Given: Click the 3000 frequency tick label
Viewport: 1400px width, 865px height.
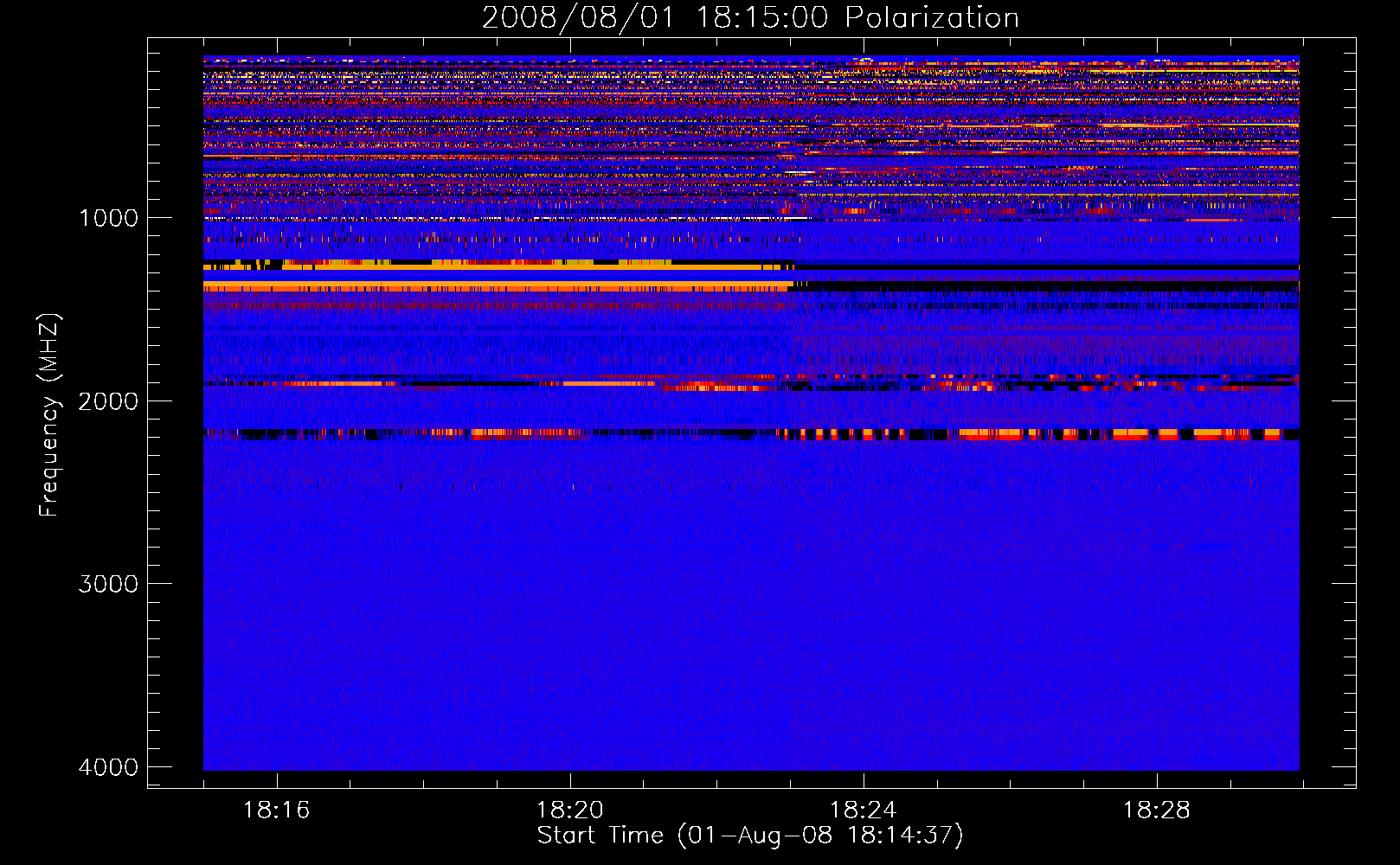Looking at the screenshot, I should pyautogui.click(x=108, y=584).
